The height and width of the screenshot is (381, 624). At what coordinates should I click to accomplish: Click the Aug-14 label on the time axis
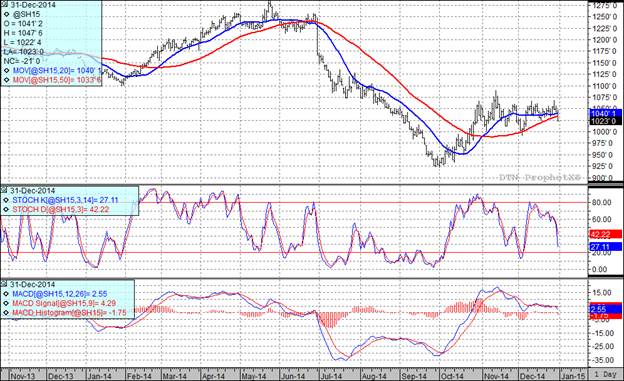pyautogui.click(x=374, y=376)
